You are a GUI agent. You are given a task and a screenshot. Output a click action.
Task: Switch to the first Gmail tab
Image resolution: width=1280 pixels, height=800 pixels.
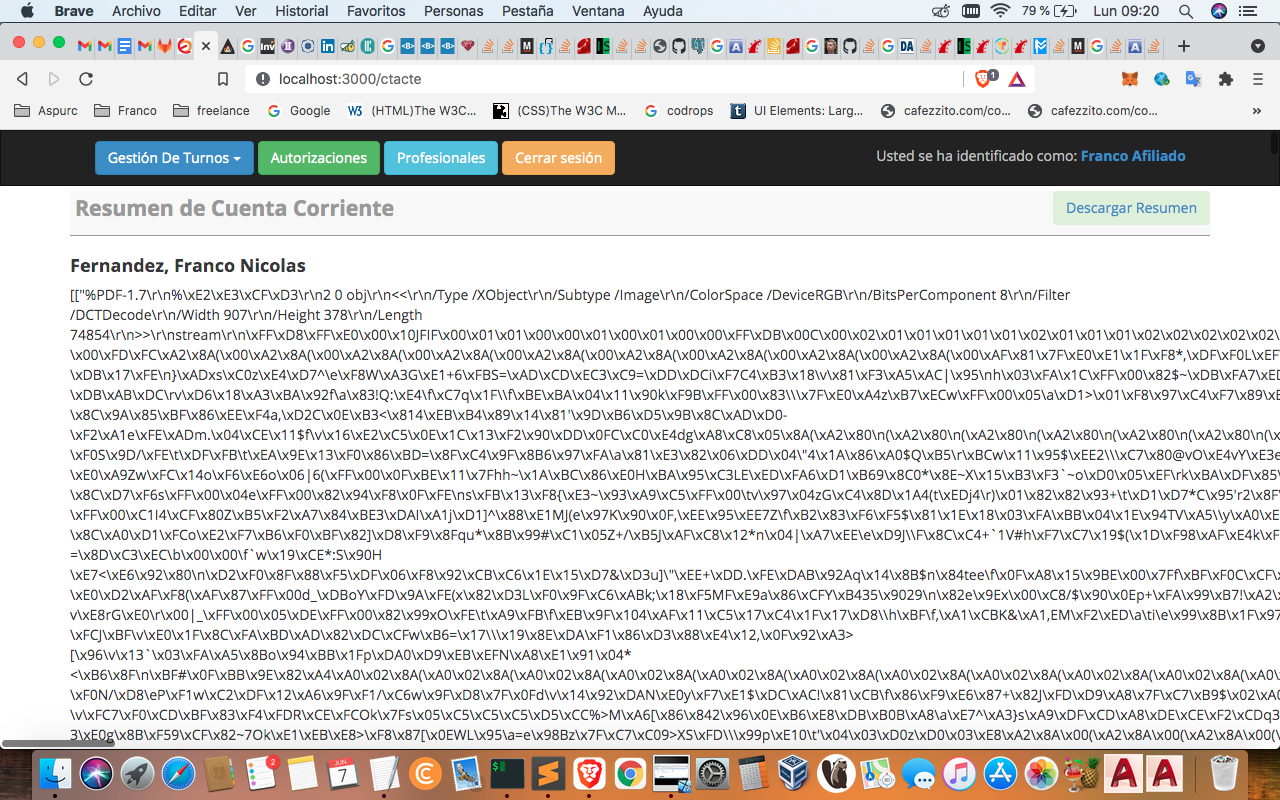tap(84, 46)
